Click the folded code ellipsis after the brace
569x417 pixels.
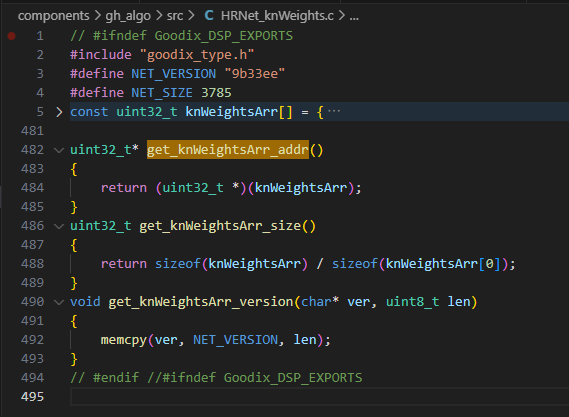334,112
